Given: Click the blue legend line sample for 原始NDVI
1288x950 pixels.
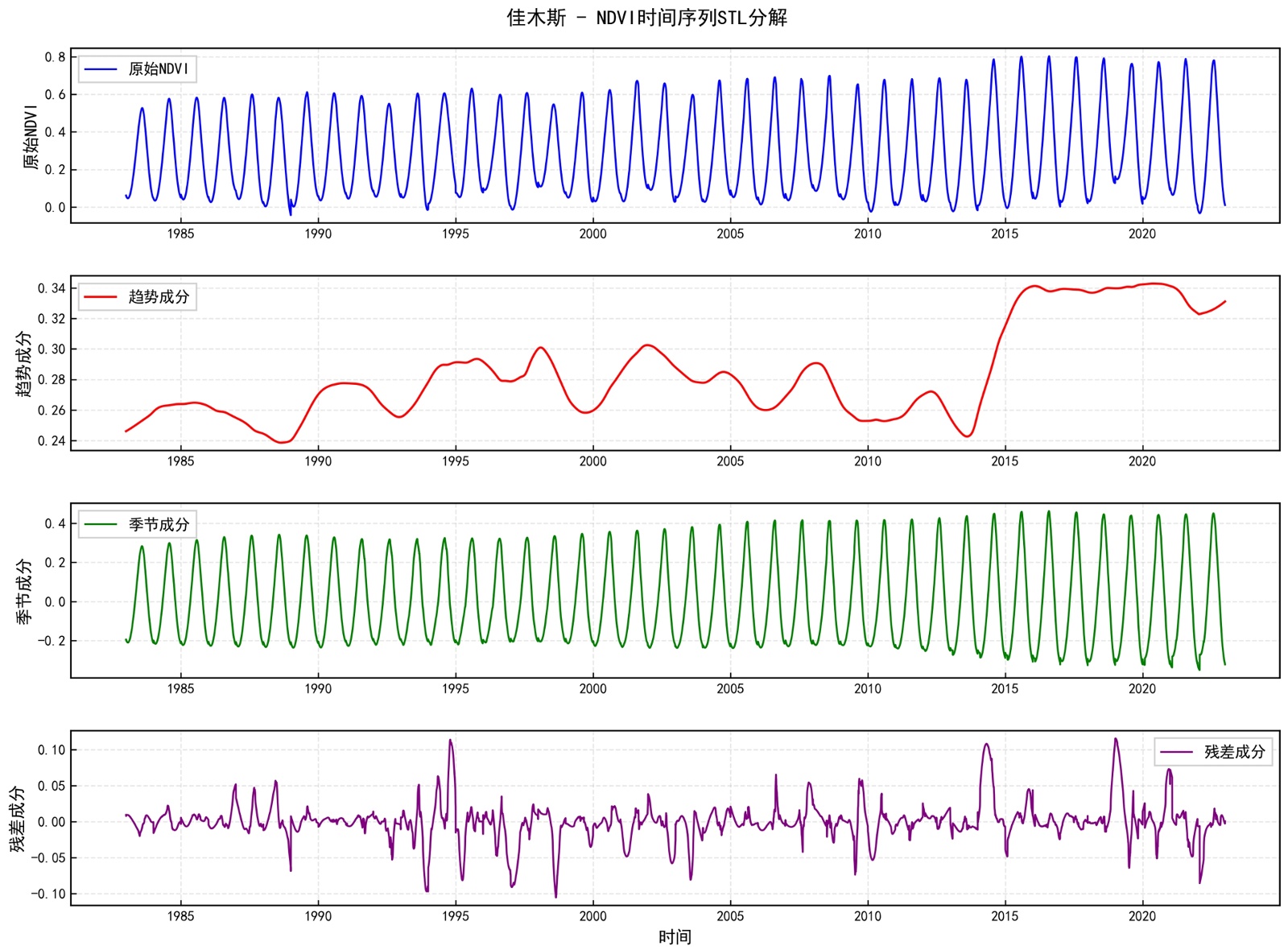Looking at the screenshot, I should click(x=101, y=69).
